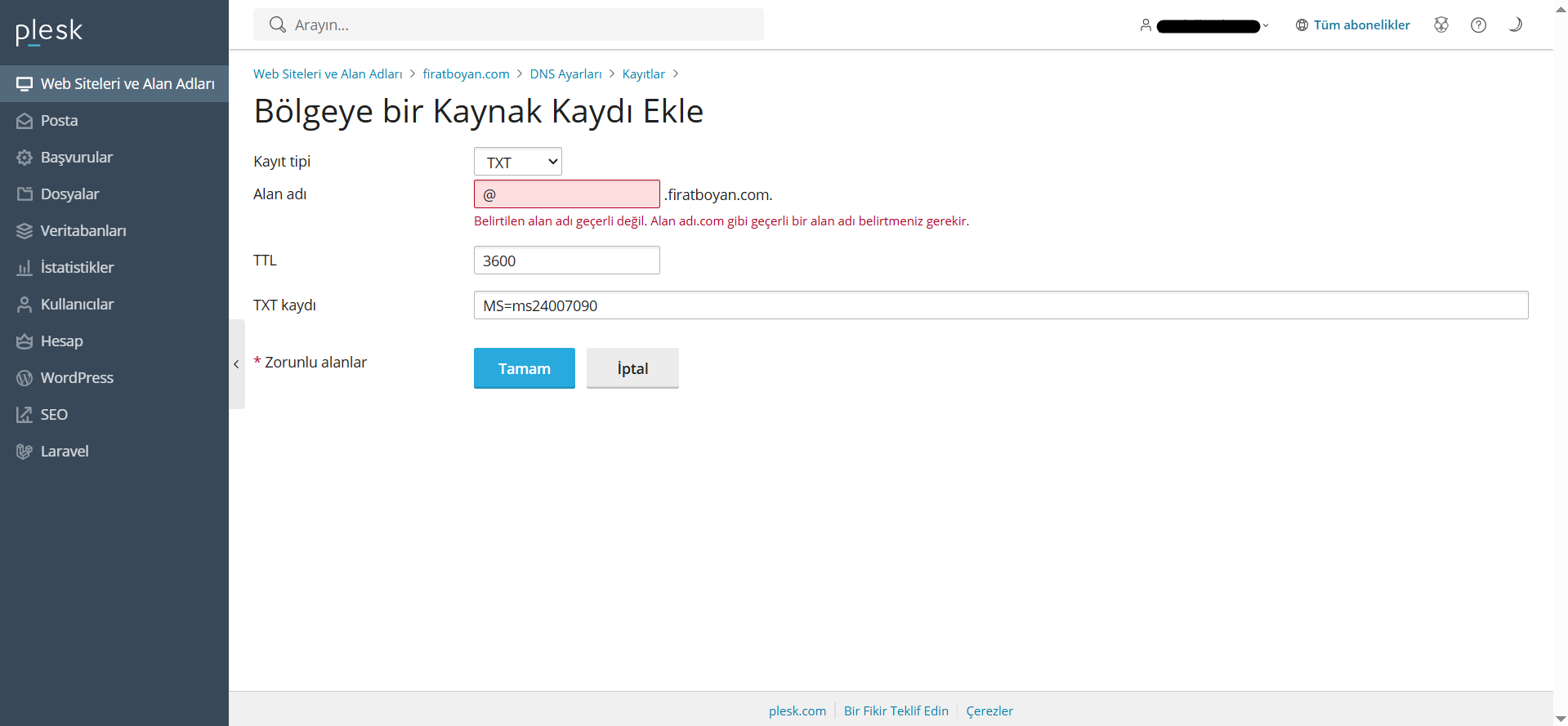The height and width of the screenshot is (726, 1568).
Task: Click the Hesap crown icon
Action: [x=25, y=341]
